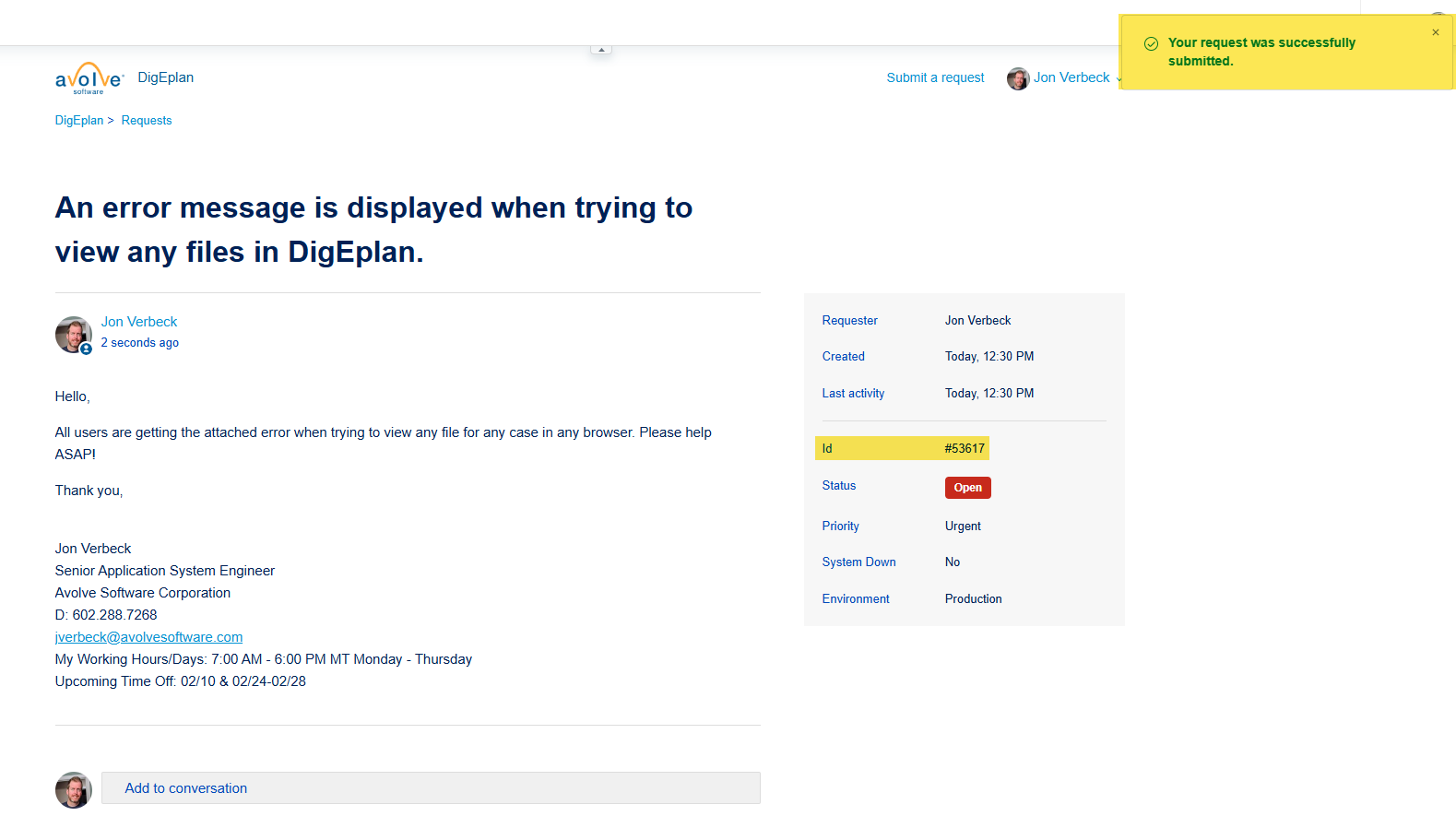Click the comment author's profile photo

74,335
